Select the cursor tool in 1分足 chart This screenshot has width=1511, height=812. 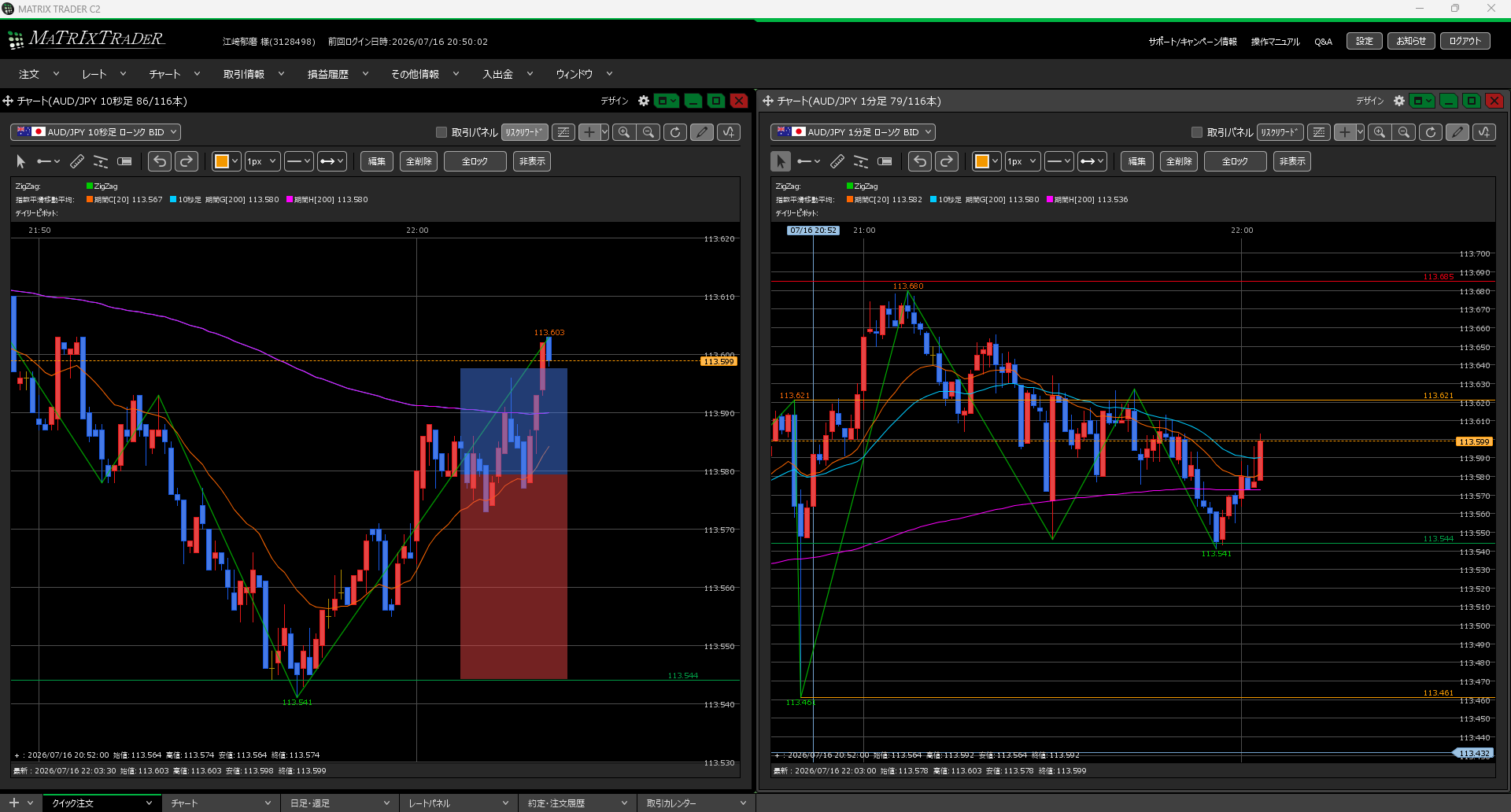tap(781, 161)
